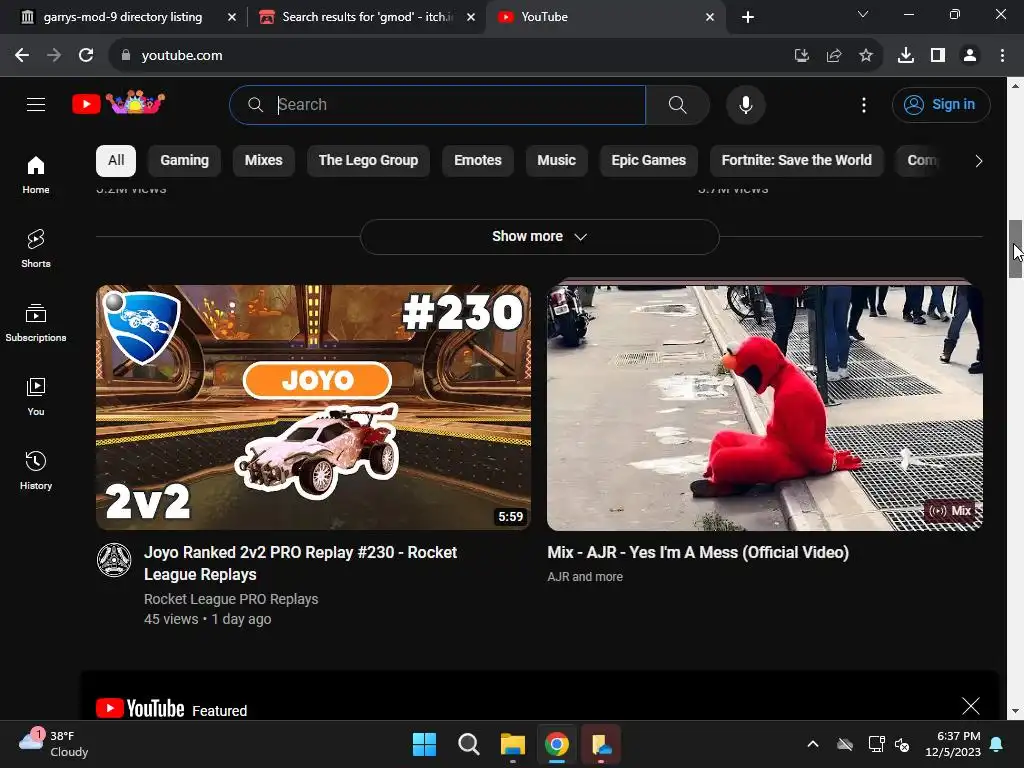Reload the YouTube page
This screenshot has height=768, width=1024.
coord(86,56)
